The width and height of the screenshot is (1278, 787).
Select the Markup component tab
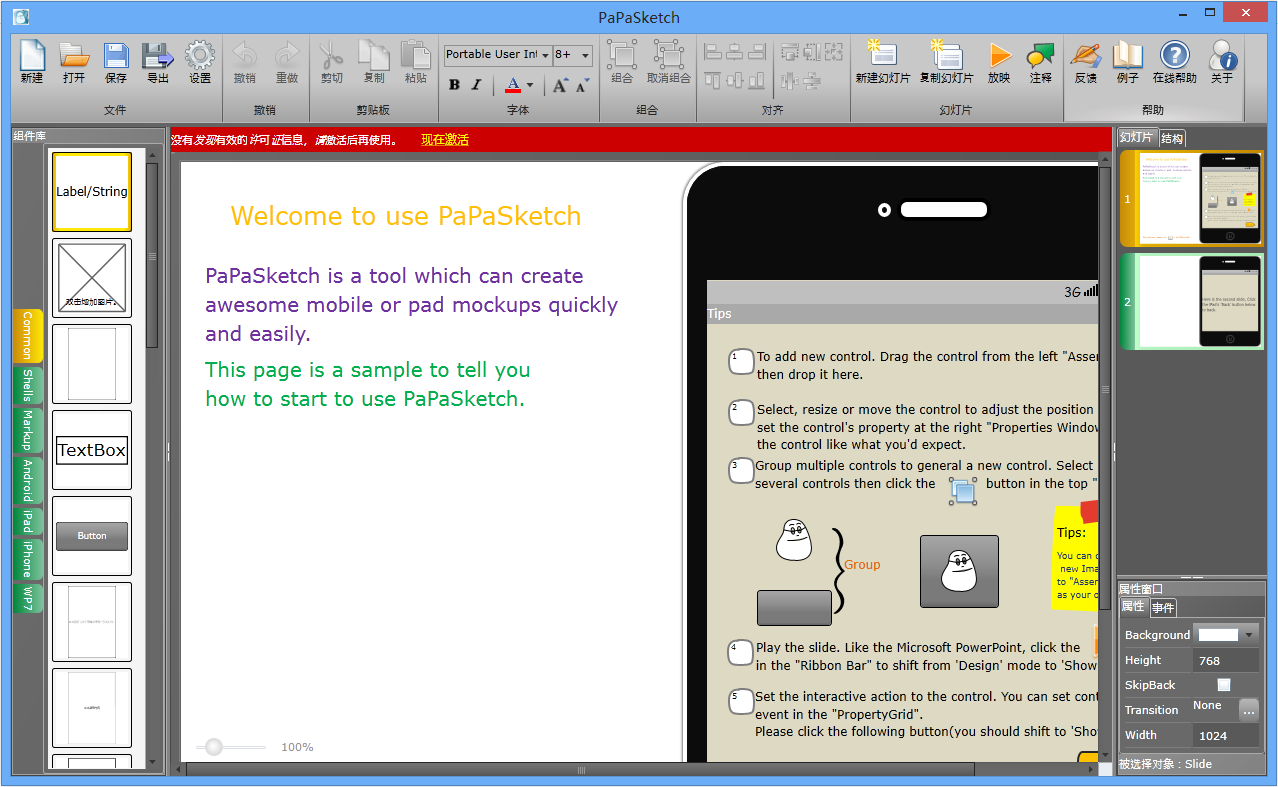pyautogui.click(x=27, y=431)
